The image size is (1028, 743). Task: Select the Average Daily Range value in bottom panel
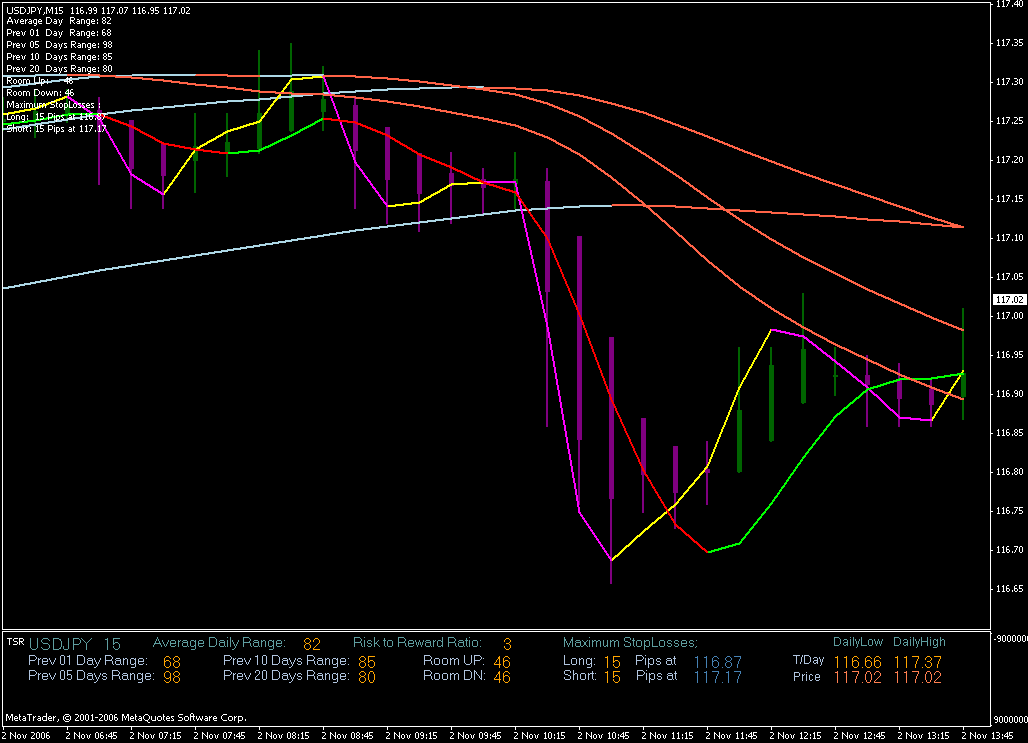(312, 643)
